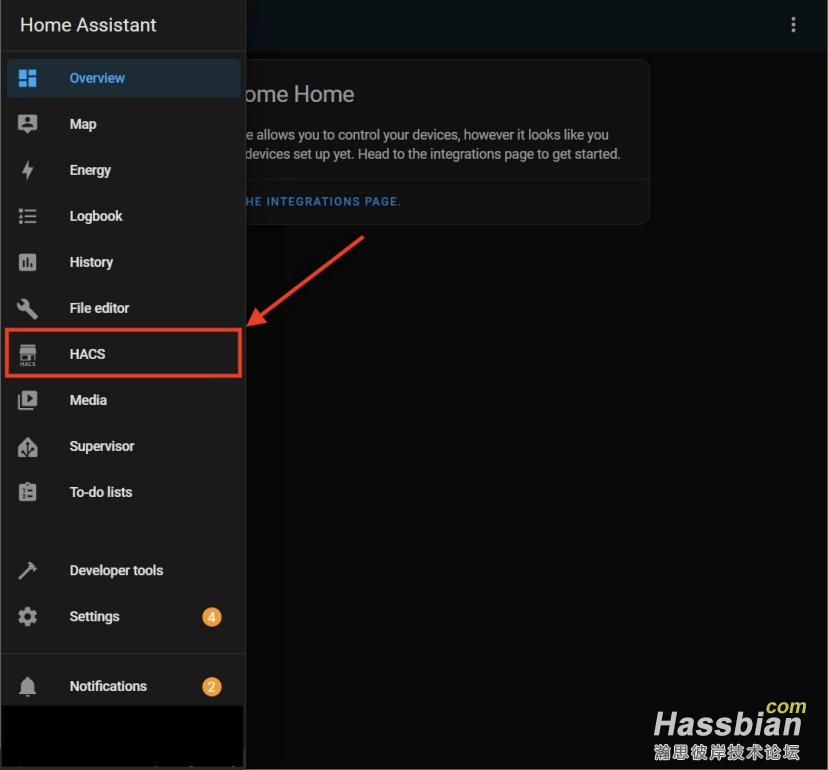This screenshot has height=770, width=828.
Task: Open the Map panel
Action: pos(124,124)
